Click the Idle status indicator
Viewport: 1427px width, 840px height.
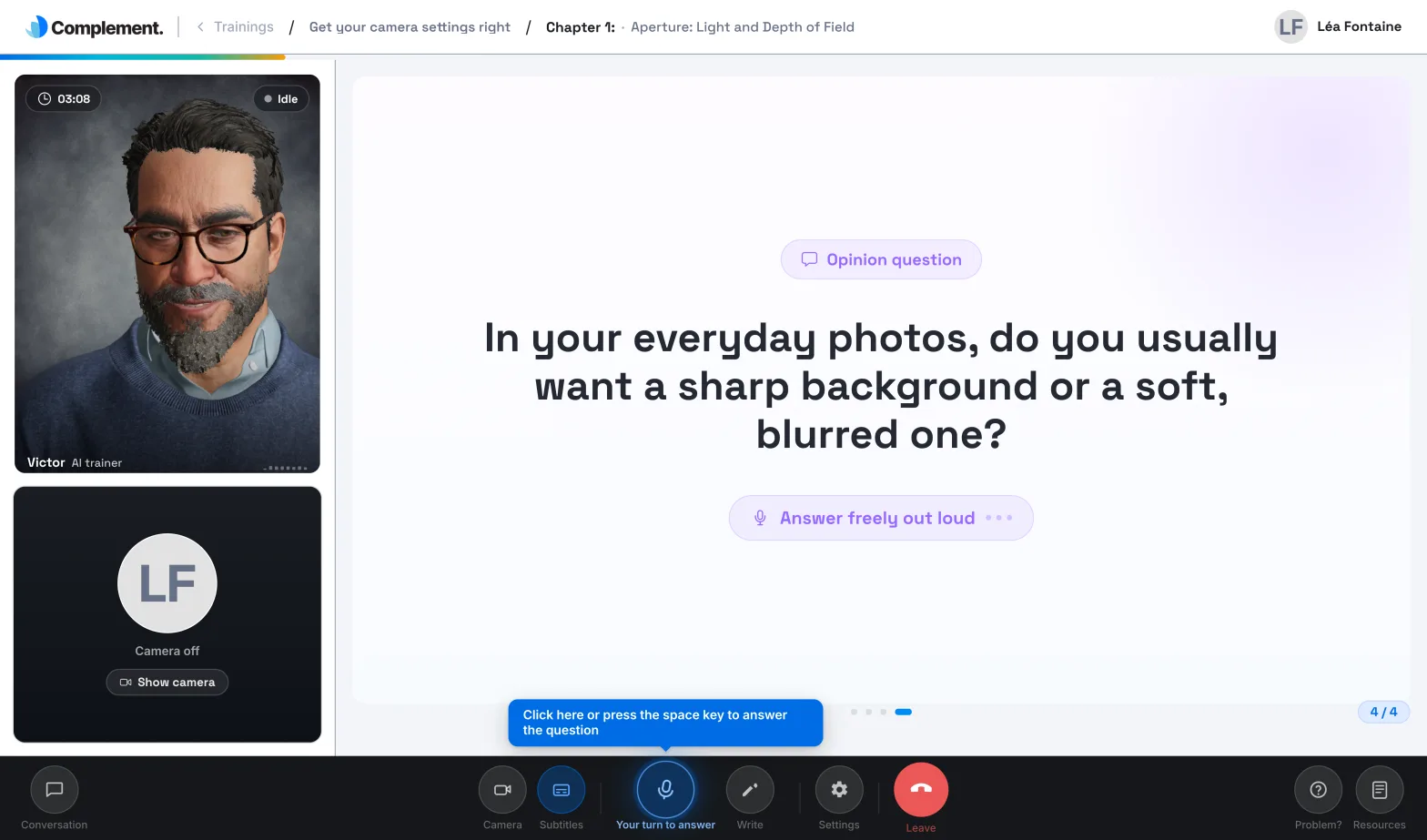pyautogui.click(x=281, y=99)
